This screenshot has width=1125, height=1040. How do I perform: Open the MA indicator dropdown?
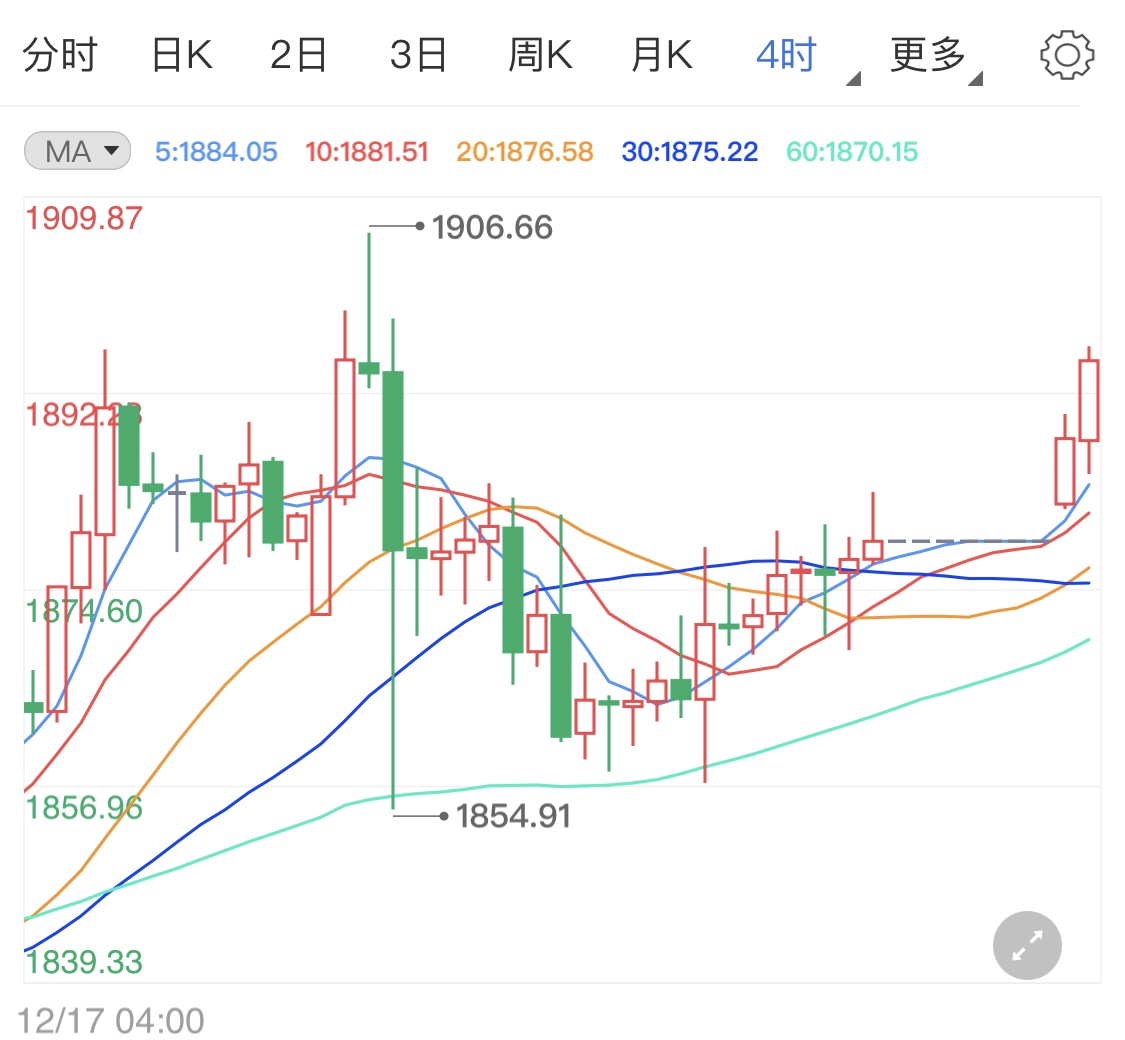pos(77,151)
